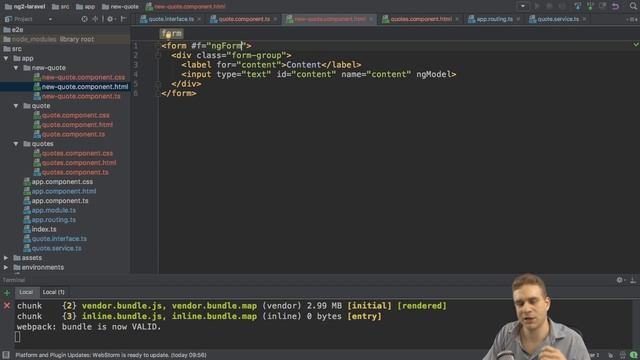Select node_modules library root folder
The height and width of the screenshot is (360, 640).
click(x=49, y=39)
